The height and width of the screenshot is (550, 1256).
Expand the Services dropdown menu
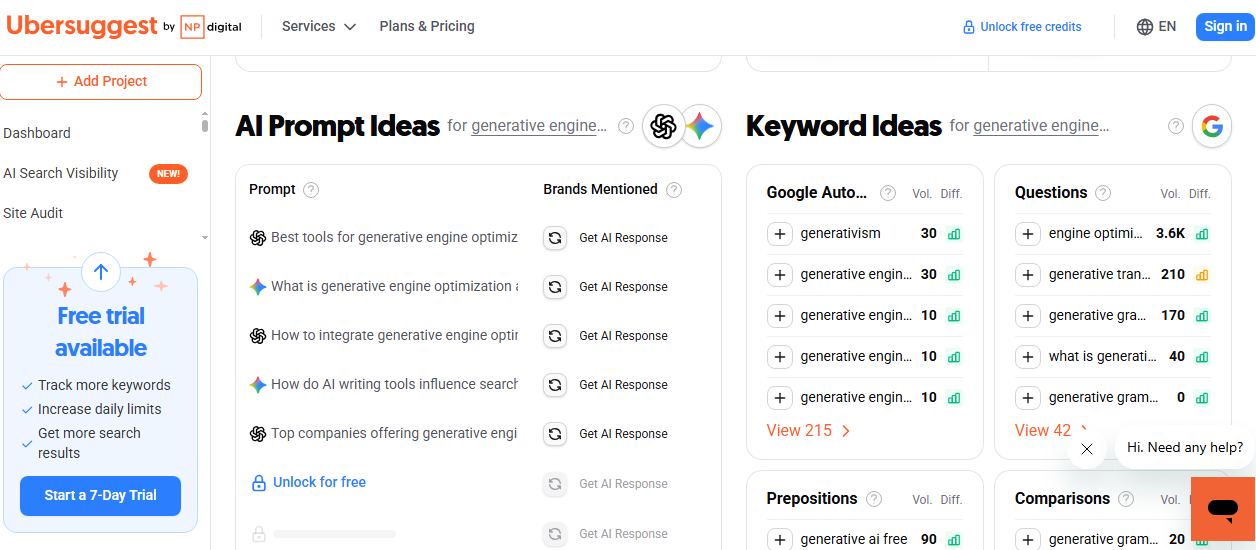coord(318,27)
